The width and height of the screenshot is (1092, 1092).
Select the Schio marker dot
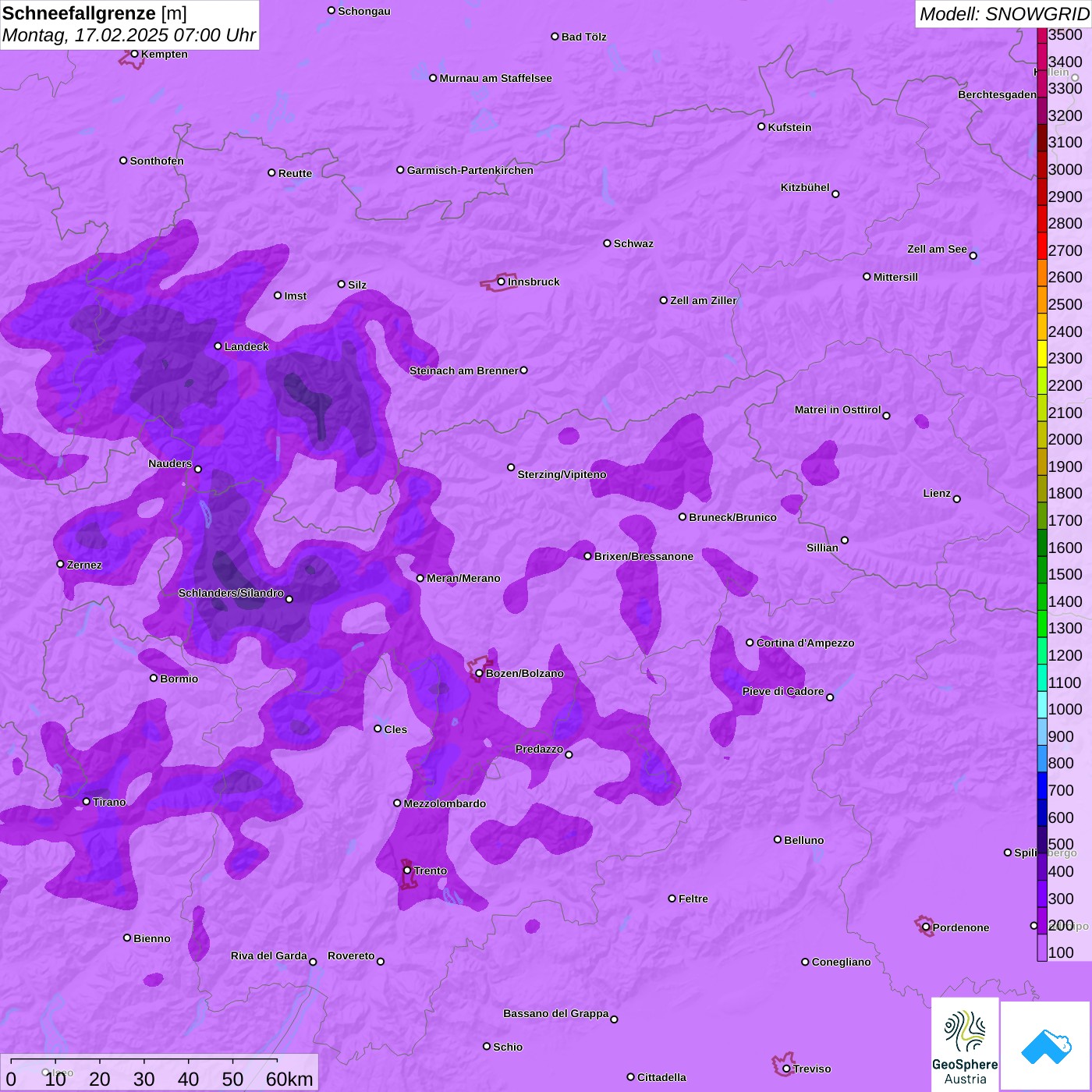487,1047
